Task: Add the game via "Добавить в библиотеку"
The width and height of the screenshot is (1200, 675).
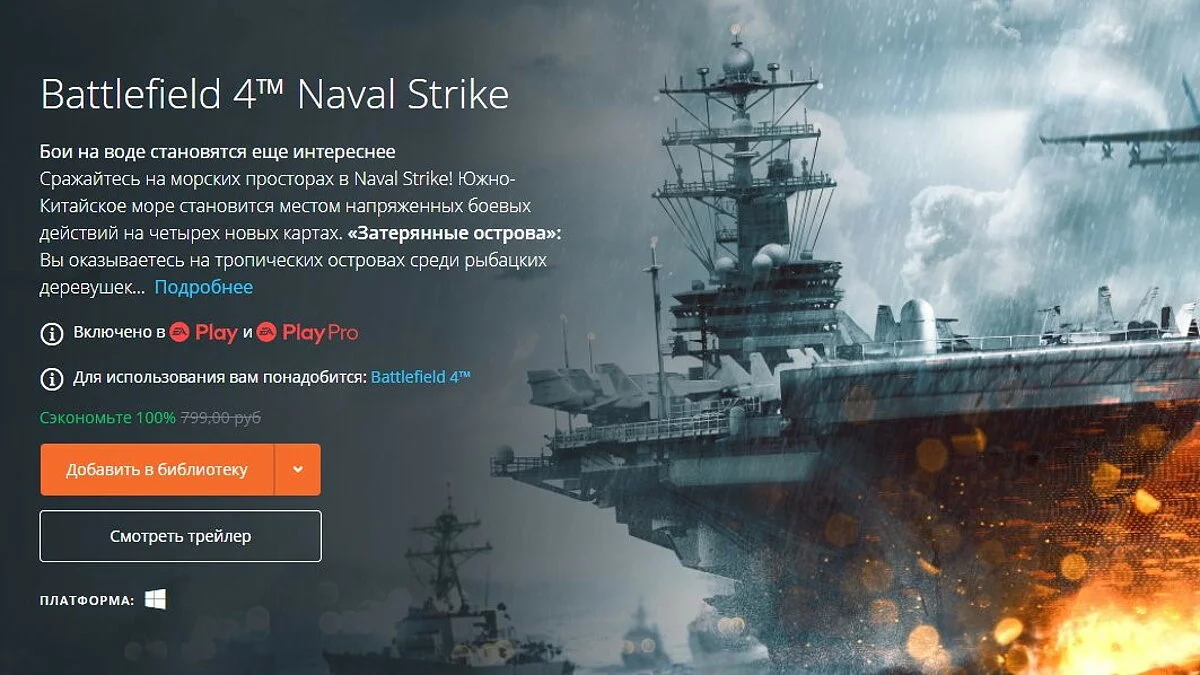Action: pos(157,469)
